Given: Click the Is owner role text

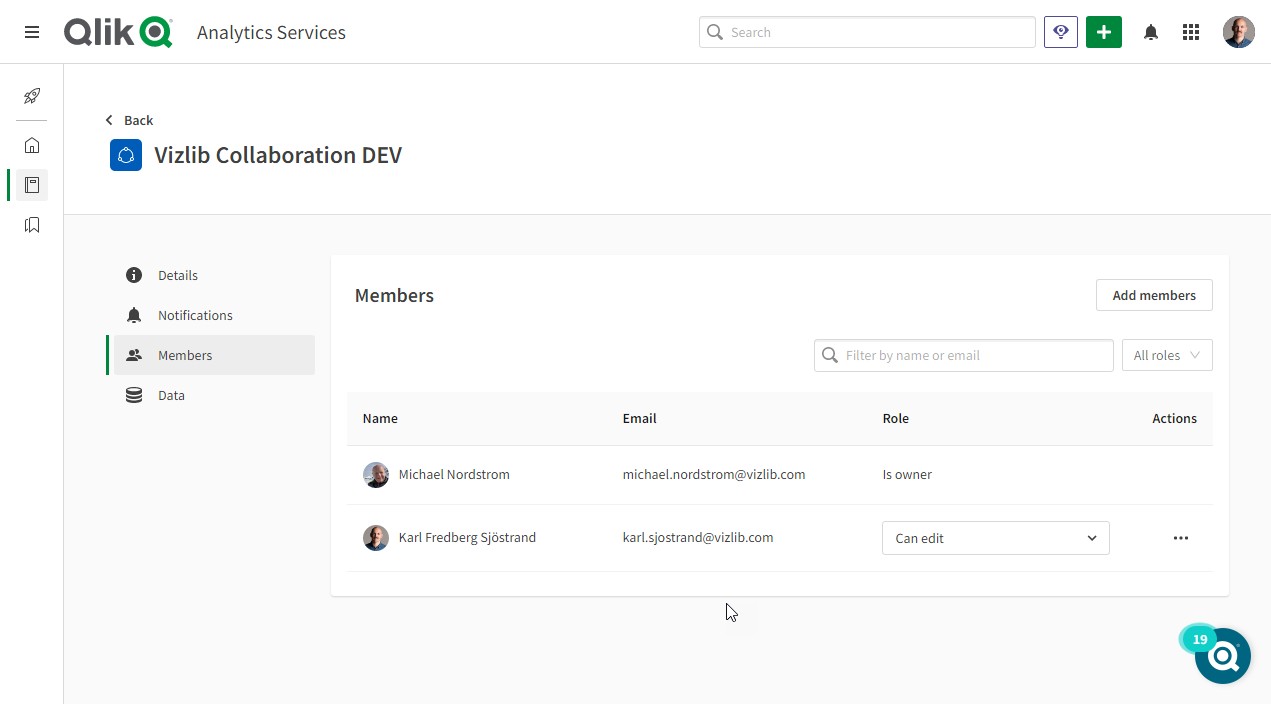Looking at the screenshot, I should pyautogui.click(x=907, y=474).
